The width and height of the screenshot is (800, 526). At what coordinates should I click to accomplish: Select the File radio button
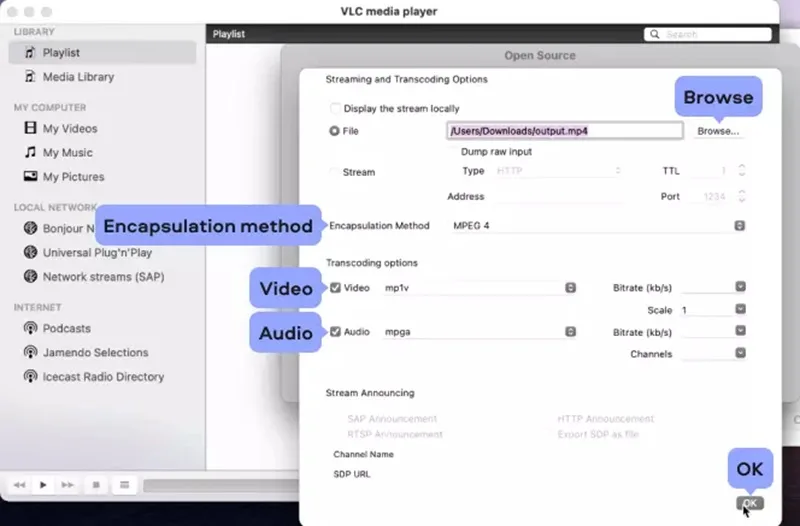click(x=334, y=131)
